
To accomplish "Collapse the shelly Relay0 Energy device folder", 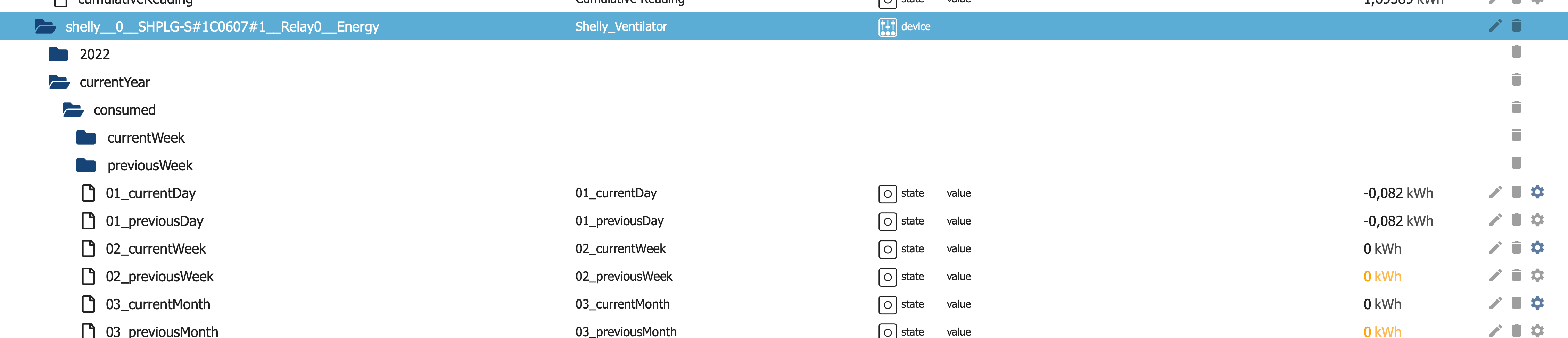I will 45,27.
